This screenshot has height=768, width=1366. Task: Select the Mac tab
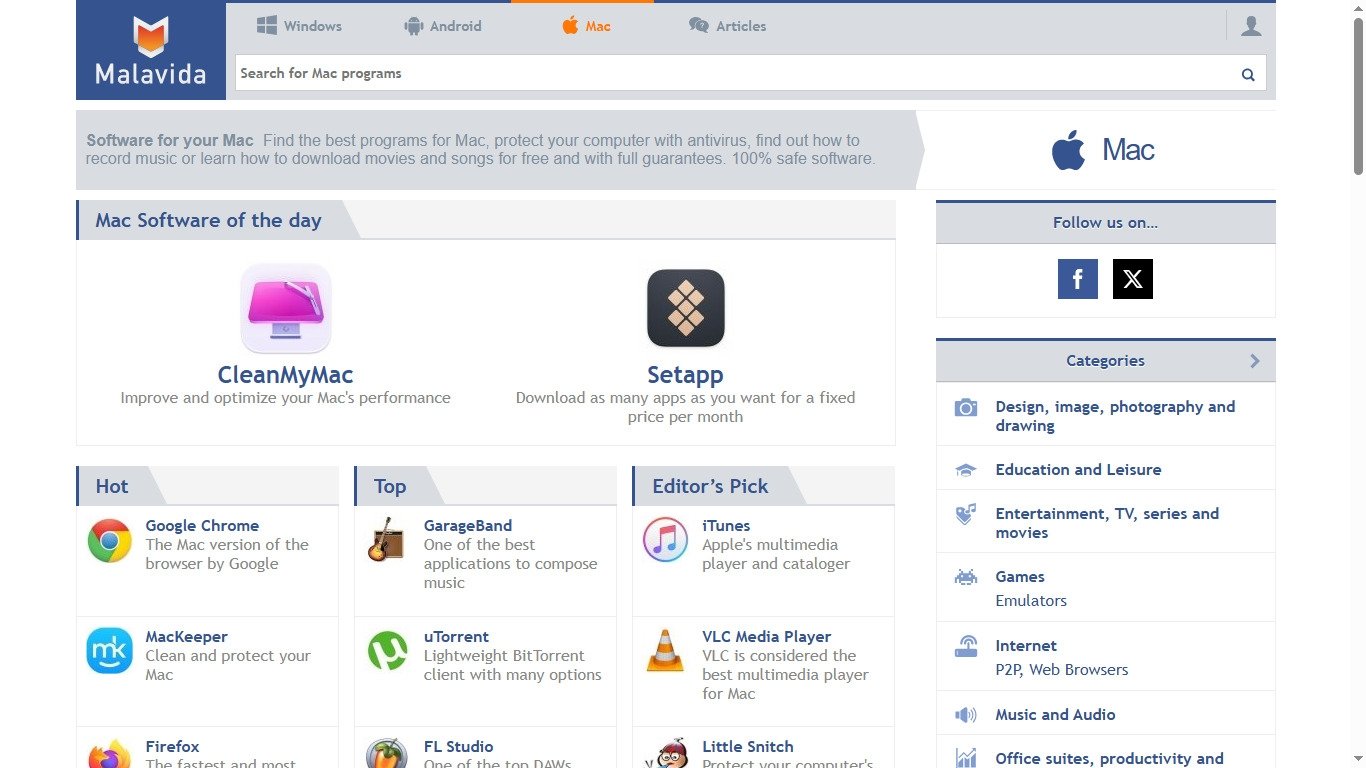point(586,26)
